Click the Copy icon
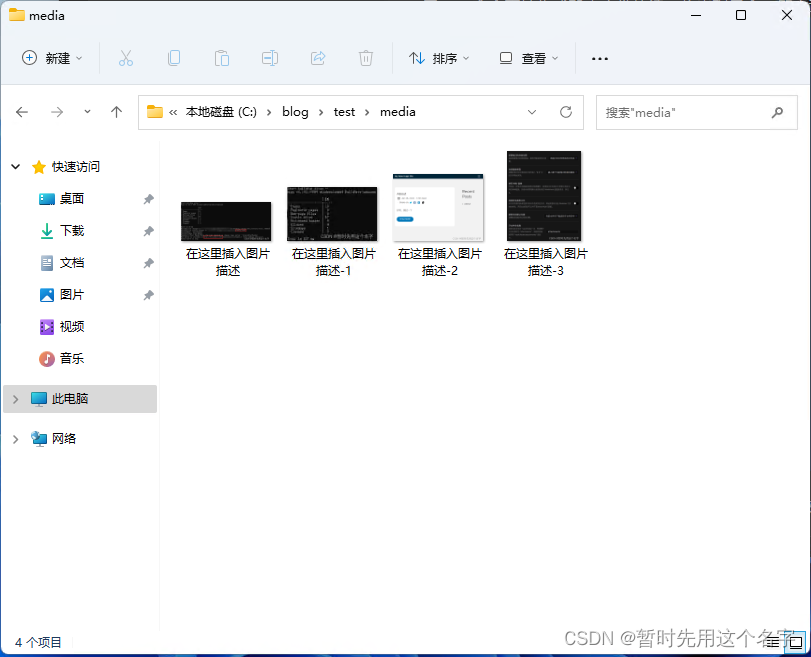The height and width of the screenshot is (657, 811). pos(174,59)
